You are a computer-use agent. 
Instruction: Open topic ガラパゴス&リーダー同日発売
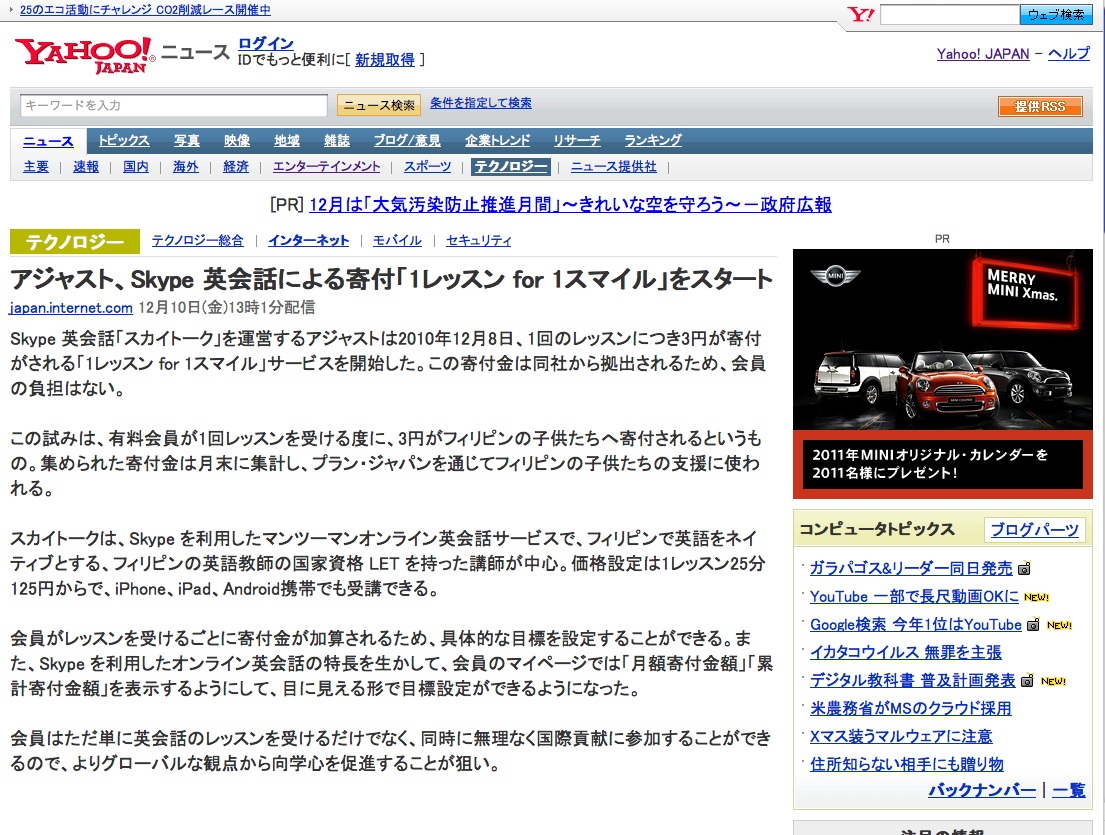tap(911, 568)
